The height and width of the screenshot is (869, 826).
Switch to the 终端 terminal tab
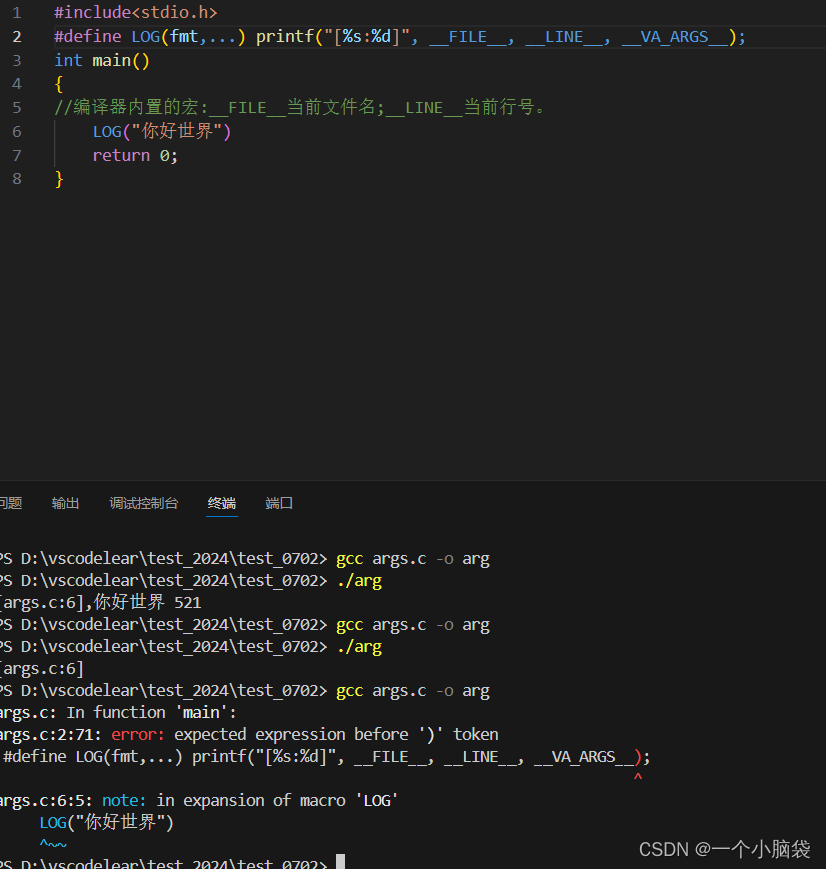coord(222,503)
